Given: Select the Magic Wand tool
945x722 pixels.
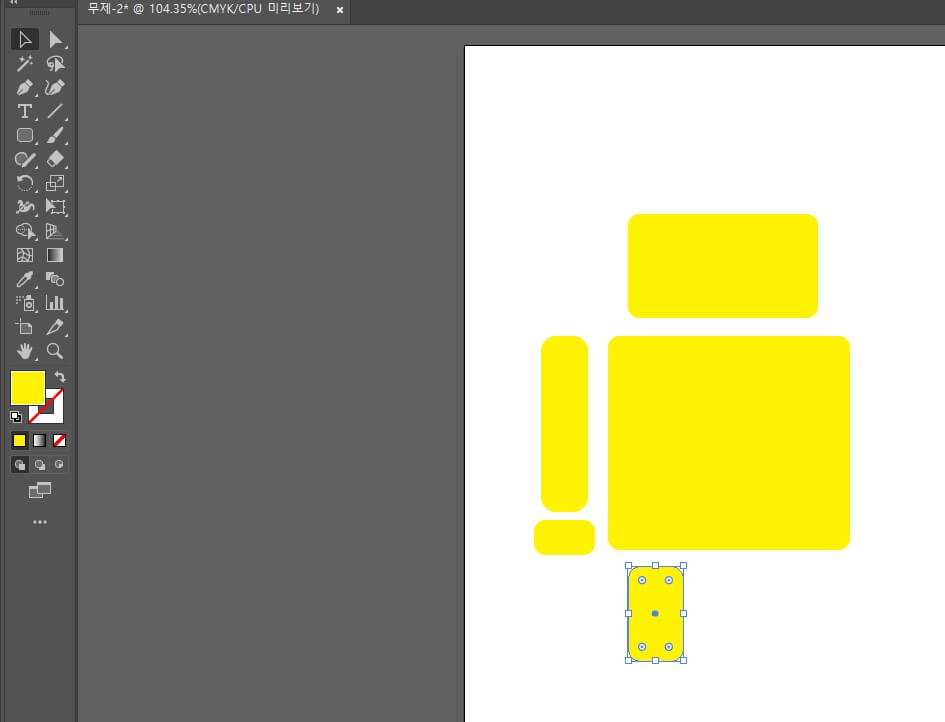Looking at the screenshot, I should [x=25, y=63].
